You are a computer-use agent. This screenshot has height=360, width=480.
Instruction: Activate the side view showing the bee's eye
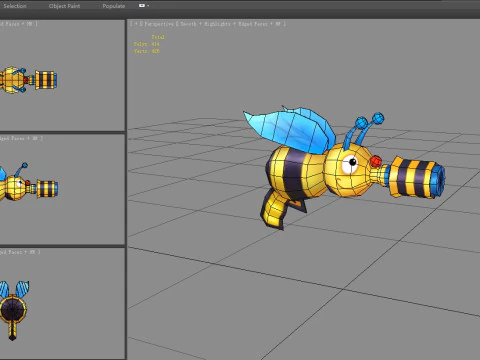(x=29, y=182)
